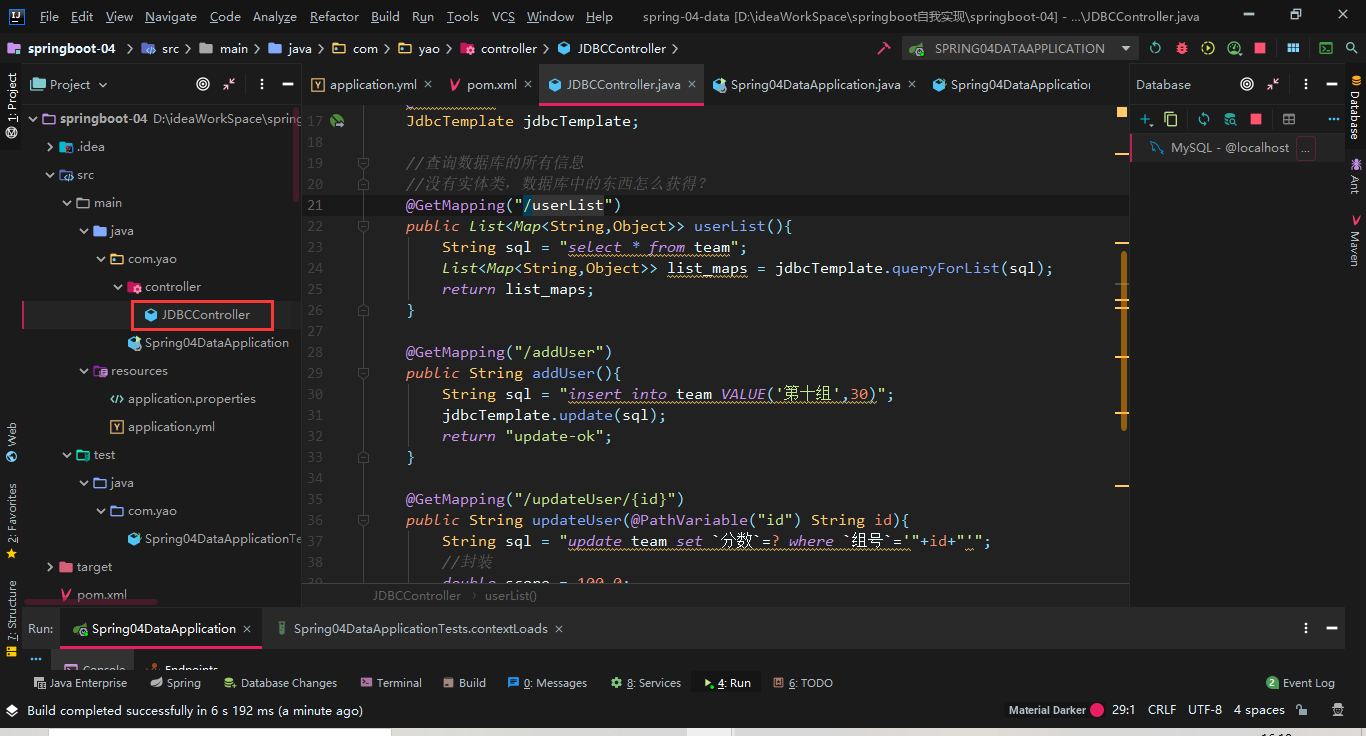
Task: Toggle the Ant side tool button
Action: 1354,176
